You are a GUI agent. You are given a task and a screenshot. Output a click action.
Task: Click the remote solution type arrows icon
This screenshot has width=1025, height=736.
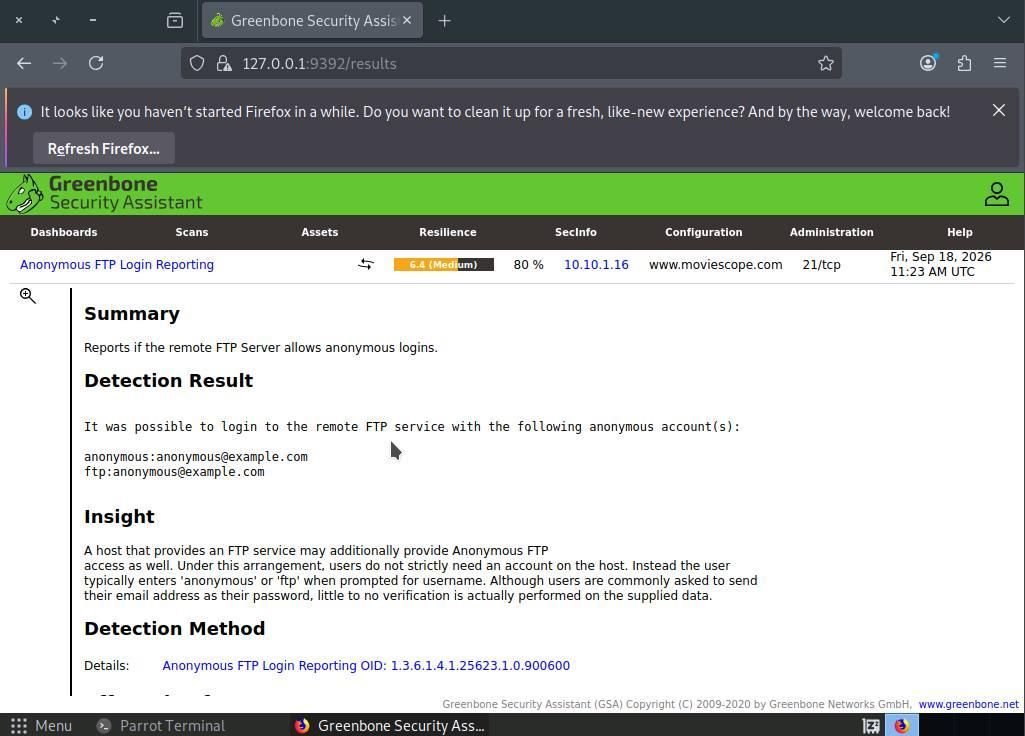tap(366, 264)
